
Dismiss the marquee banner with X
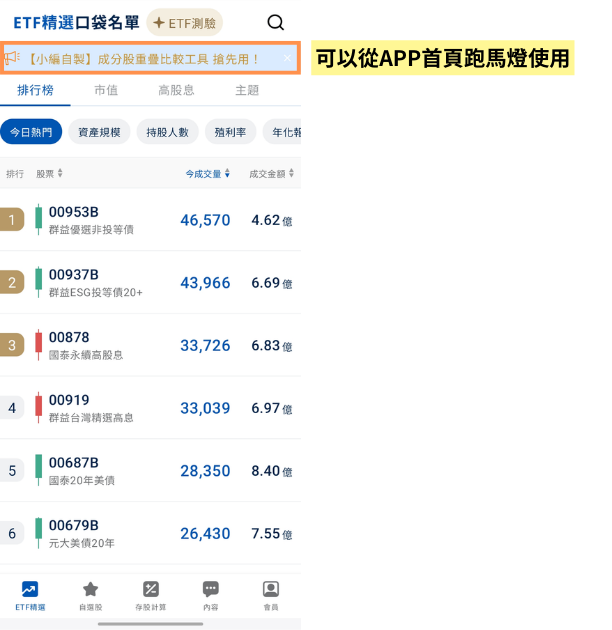click(x=287, y=58)
